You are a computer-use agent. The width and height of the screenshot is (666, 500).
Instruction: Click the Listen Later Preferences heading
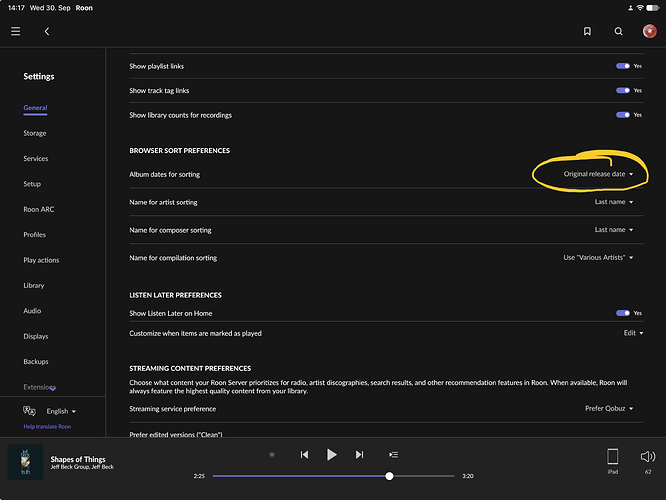coord(175,295)
